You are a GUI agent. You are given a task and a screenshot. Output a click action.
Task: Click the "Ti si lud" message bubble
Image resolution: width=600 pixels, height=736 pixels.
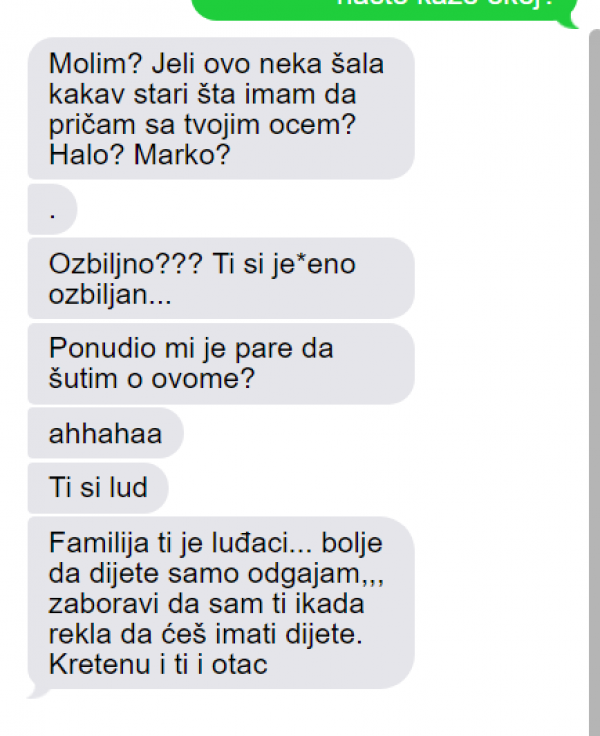click(98, 487)
